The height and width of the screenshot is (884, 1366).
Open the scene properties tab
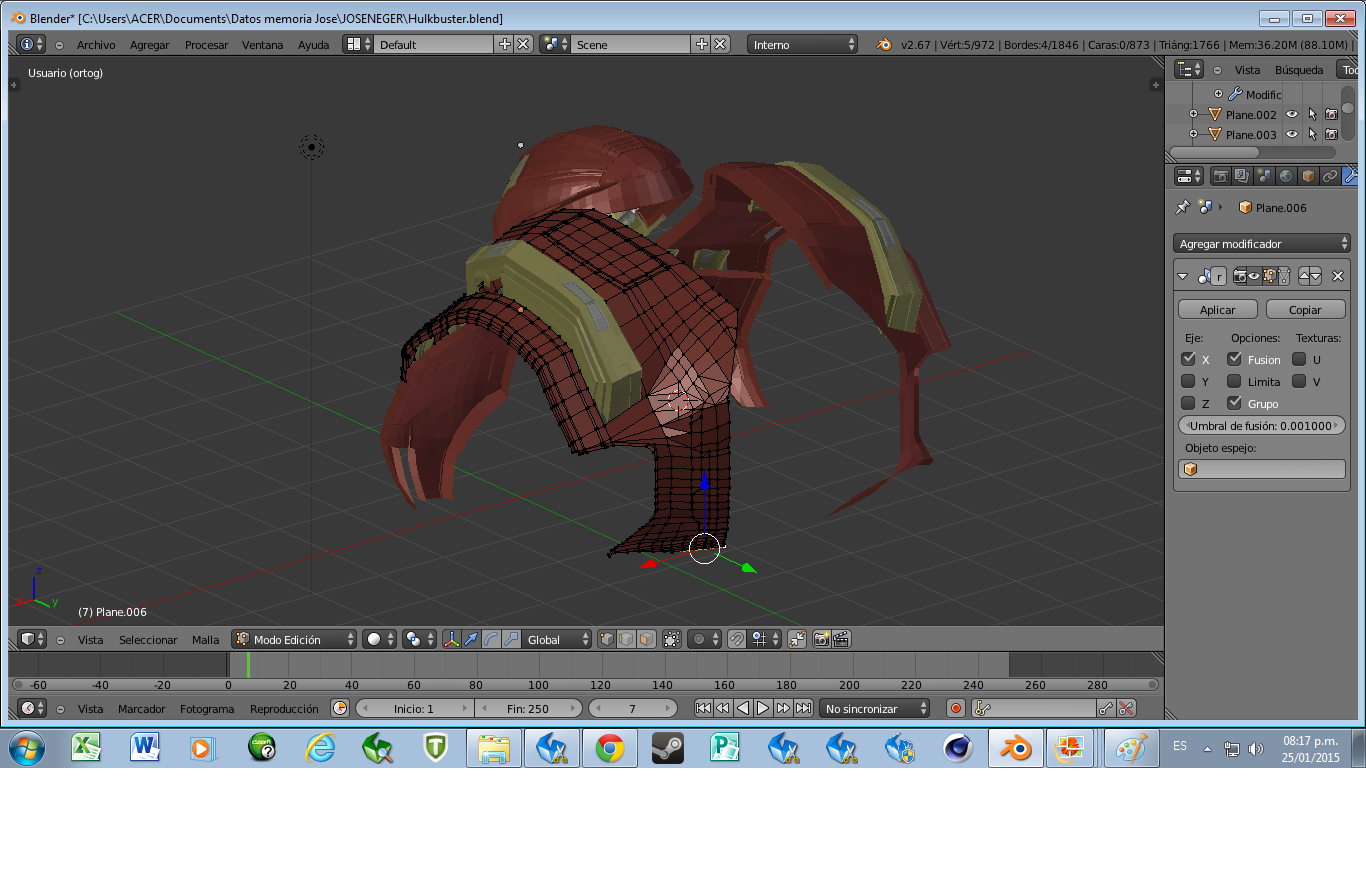[x=1264, y=176]
